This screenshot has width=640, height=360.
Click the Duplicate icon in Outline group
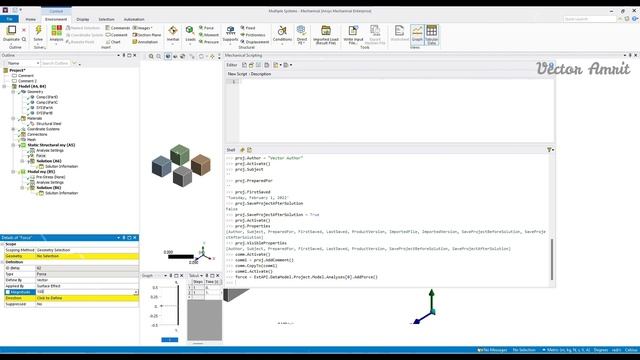tap(11, 30)
